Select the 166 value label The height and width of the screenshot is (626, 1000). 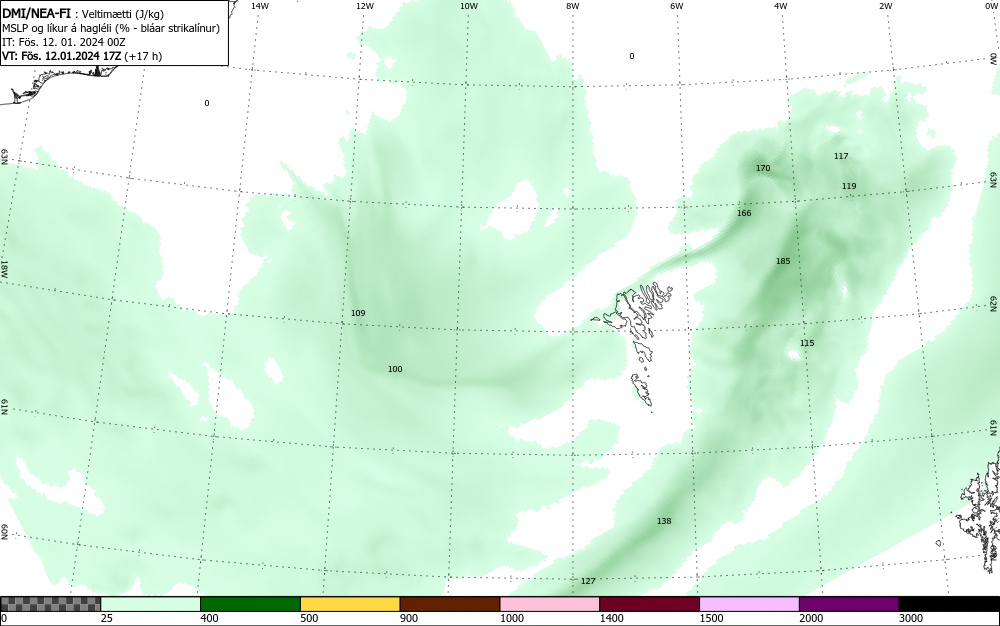(x=744, y=213)
